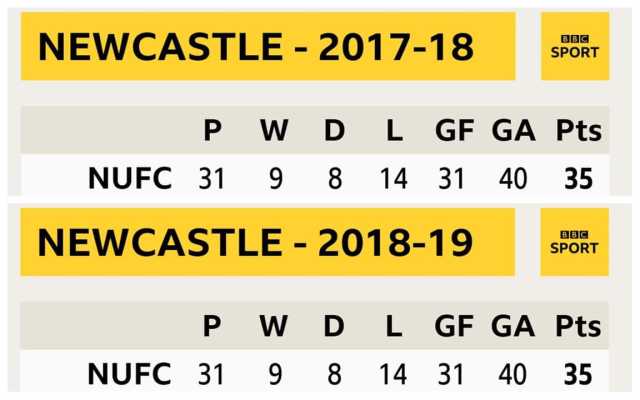The width and height of the screenshot is (640, 400).
Task: Click the bold 35 points in 2018-19 row
Action: coord(578,374)
